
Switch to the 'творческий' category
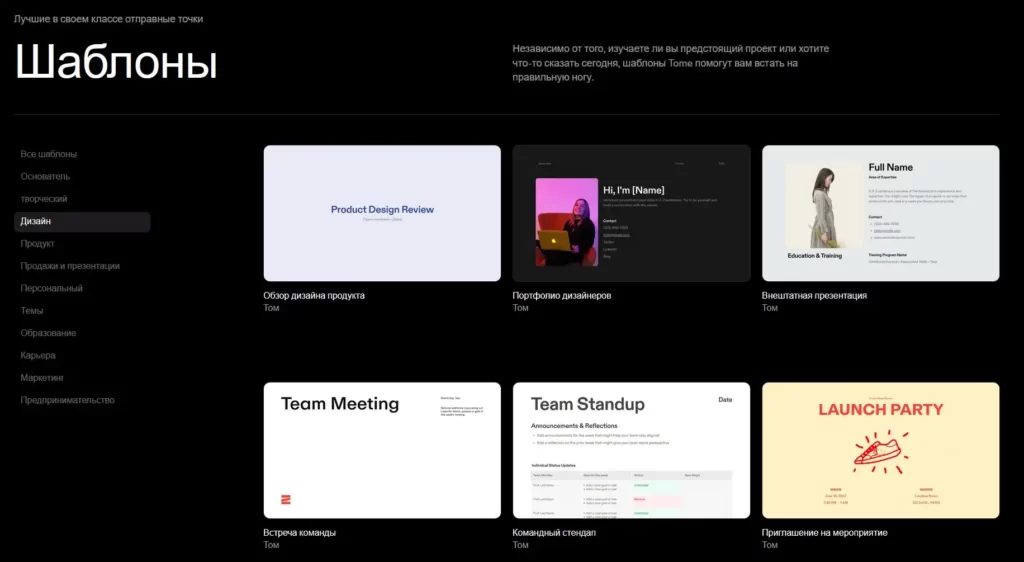(x=44, y=199)
